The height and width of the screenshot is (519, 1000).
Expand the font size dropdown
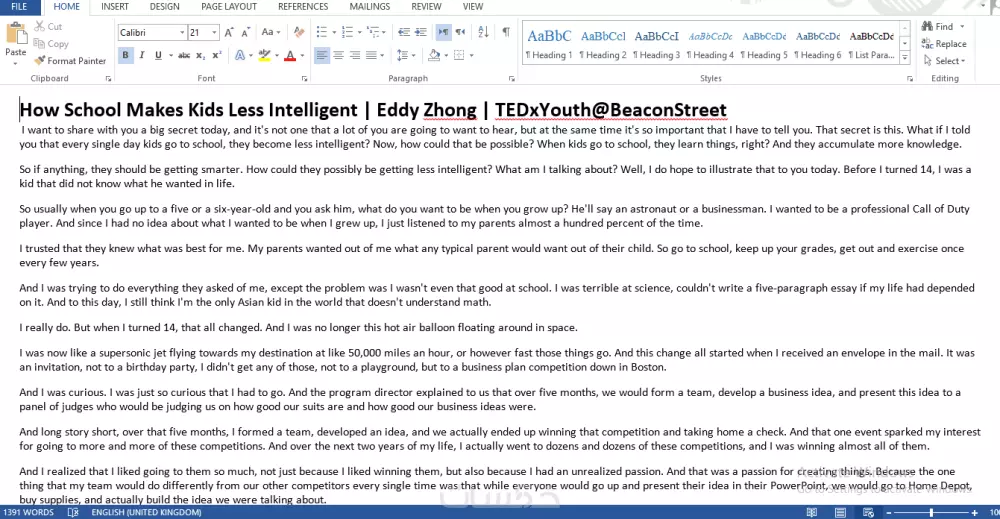coord(212,33)
